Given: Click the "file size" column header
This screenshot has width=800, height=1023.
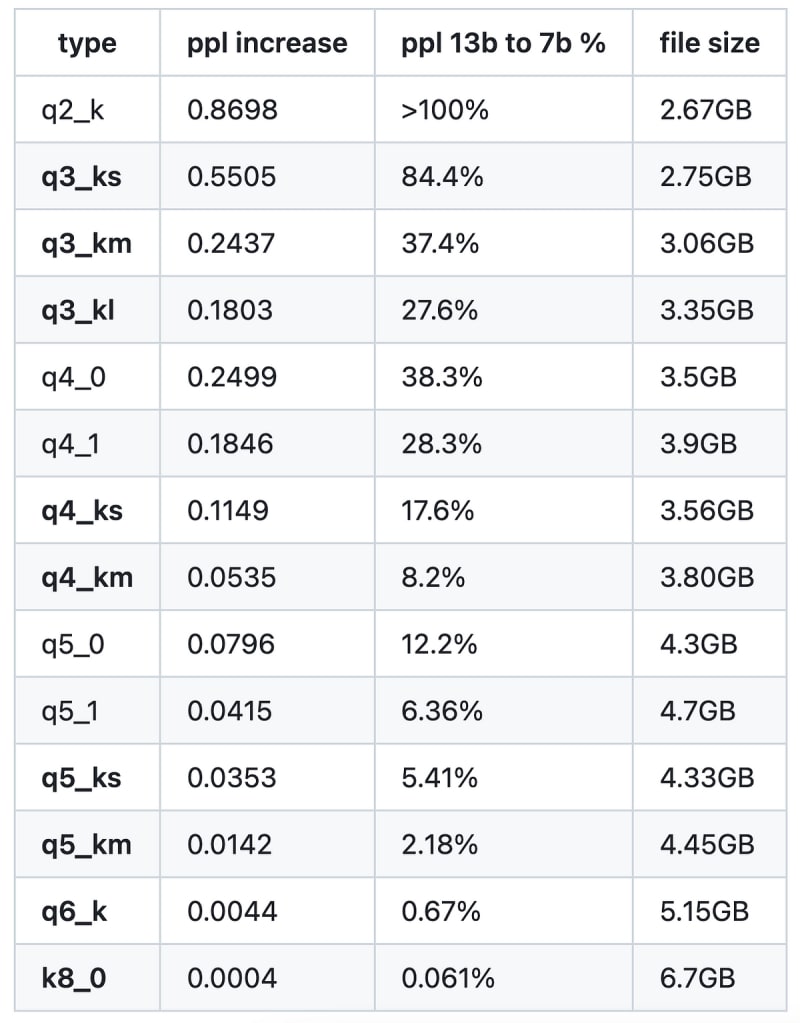Looking at the screenshot, I should coord(709,43).
